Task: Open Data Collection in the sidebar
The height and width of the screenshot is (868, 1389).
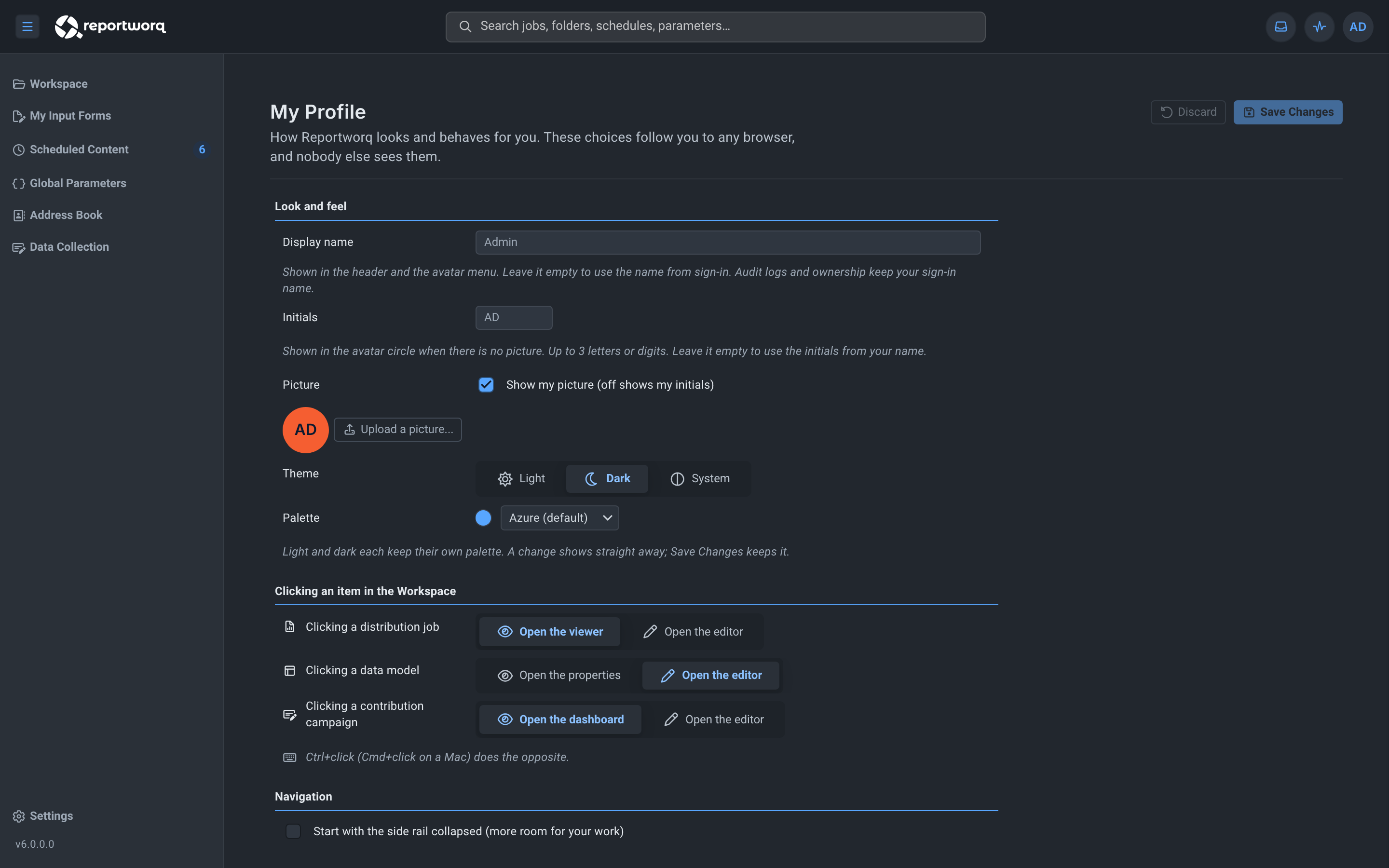Action: tap(111, 247)
